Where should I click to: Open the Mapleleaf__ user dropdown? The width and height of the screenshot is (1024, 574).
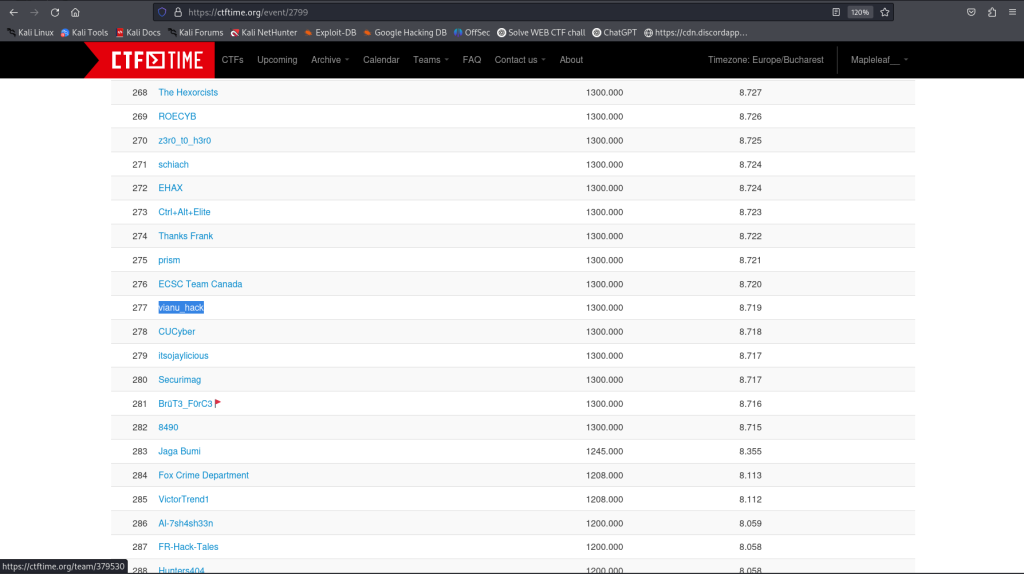tap(879, 60)
